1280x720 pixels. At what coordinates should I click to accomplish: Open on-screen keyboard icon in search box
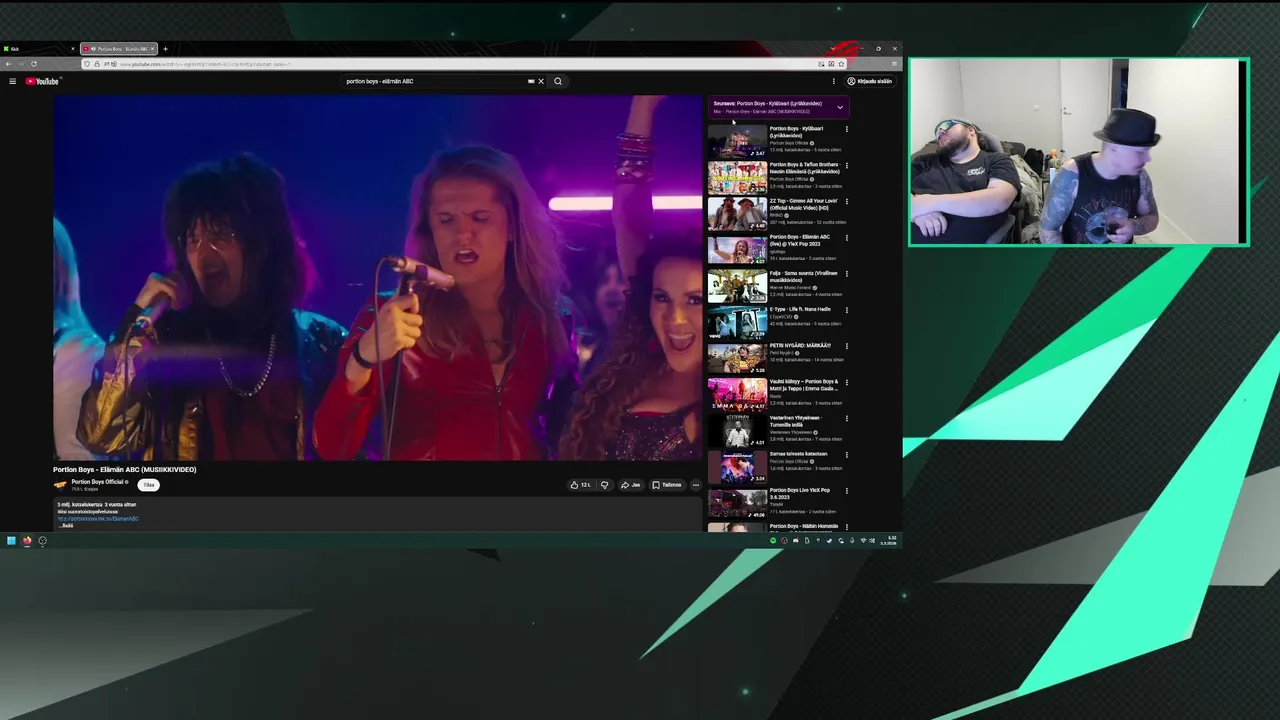(531, 81)
